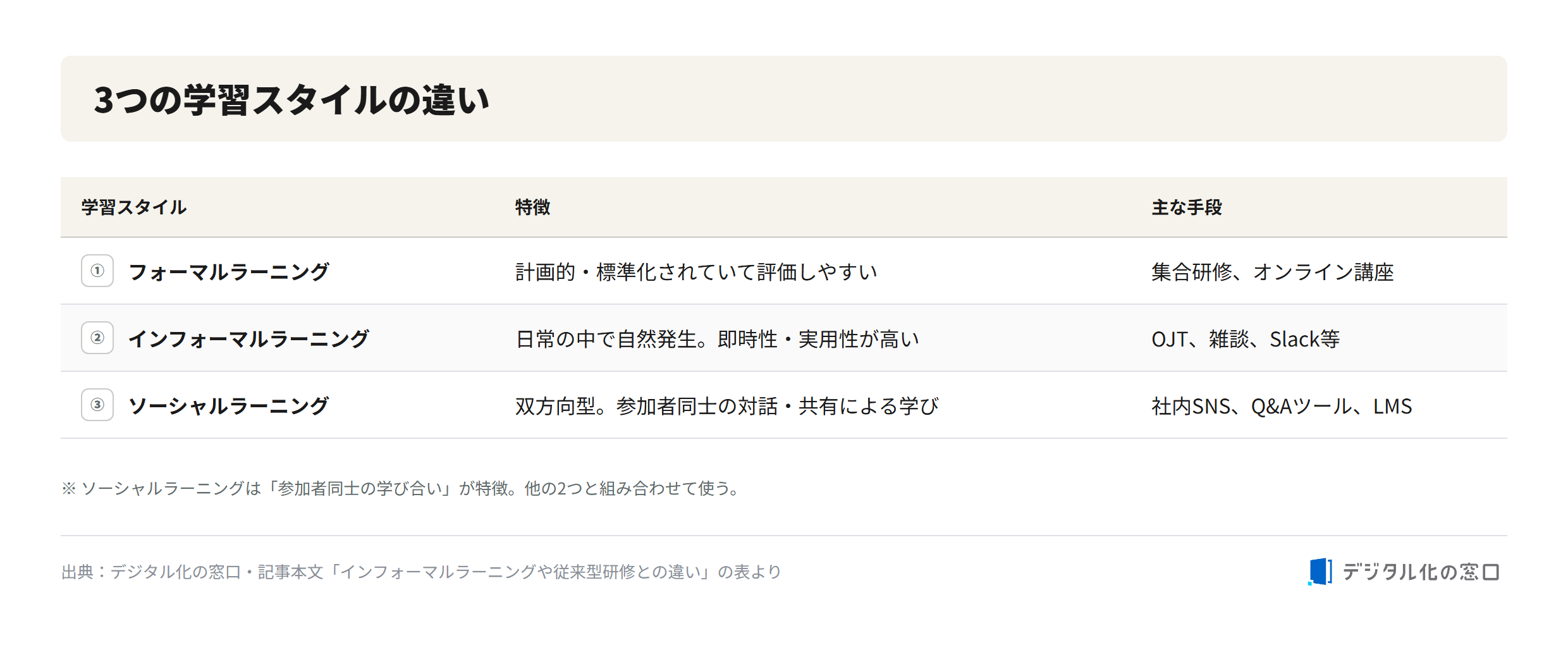Select the インフォーマルラーニング row label
Screen dimensions: 1568x645
tap(248, 339)
